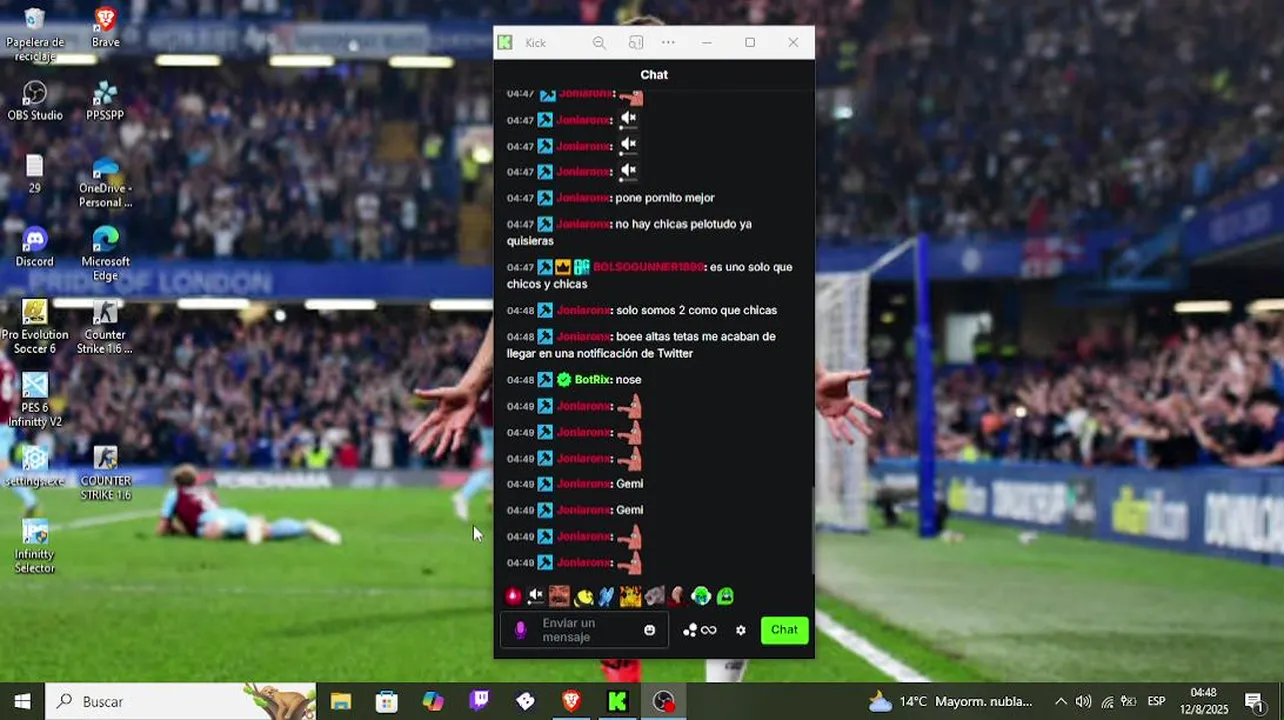Select the Papelera de reciclaje desktop icon

point(35,36)
